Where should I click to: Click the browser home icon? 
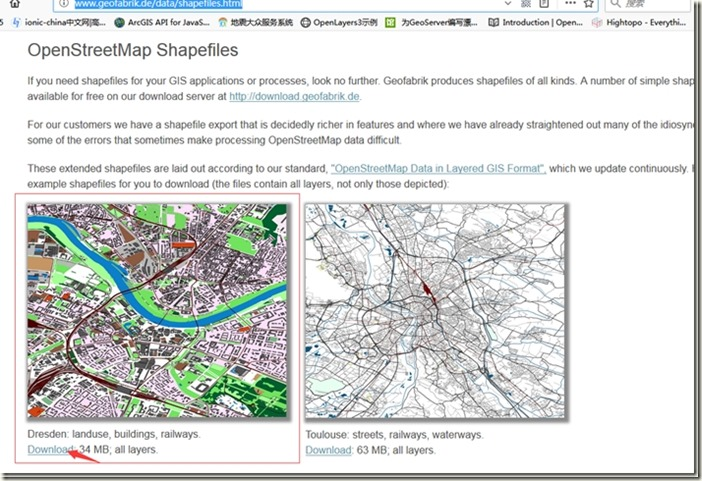tap(15, 4)
